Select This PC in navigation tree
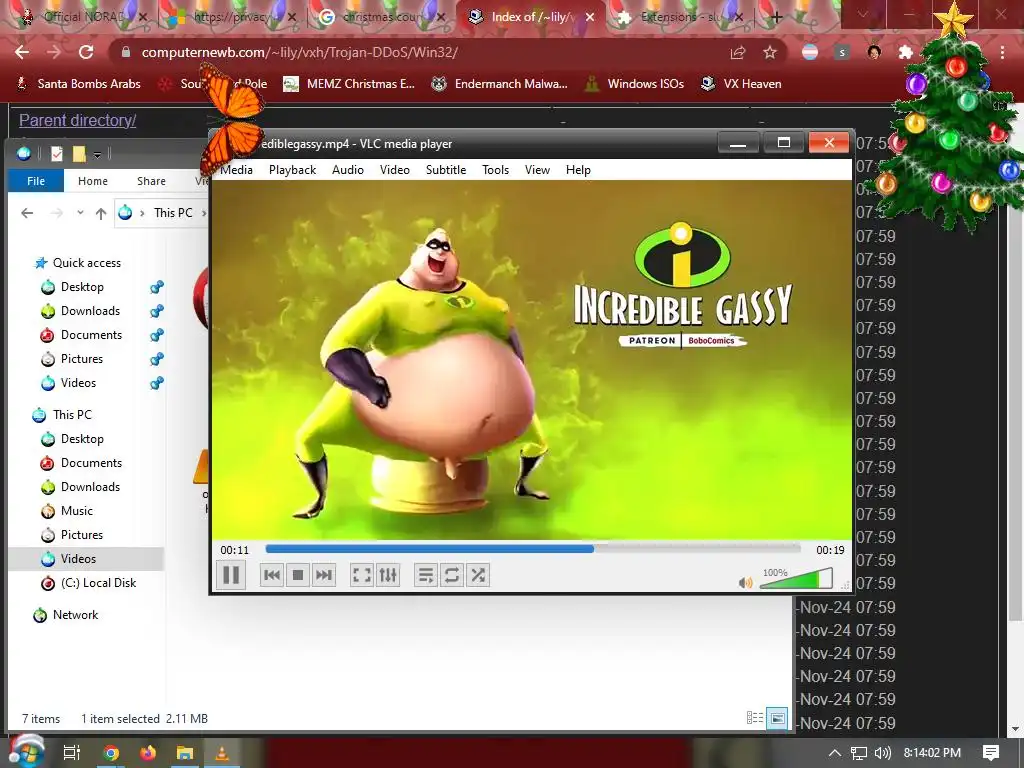The image size is (1024, 768). (72, 415)
